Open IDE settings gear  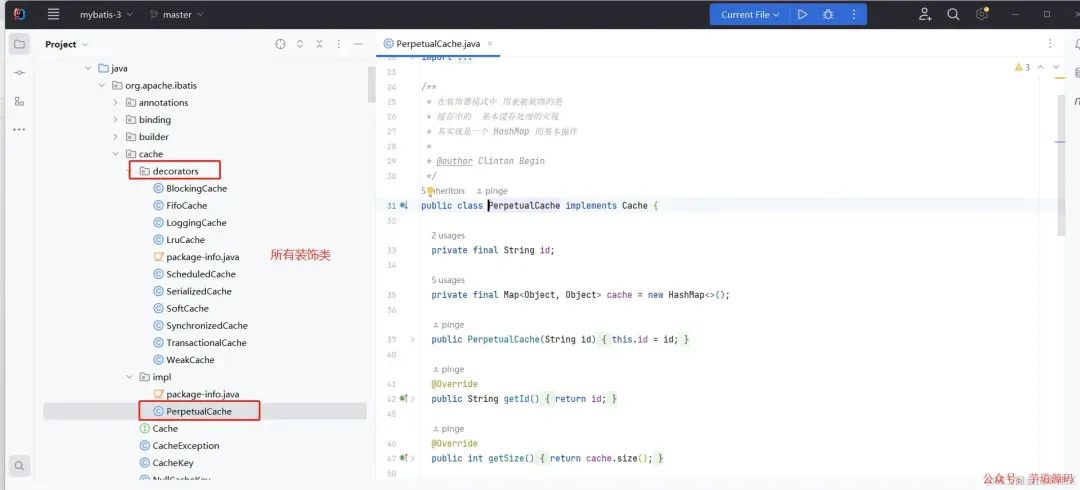point(982,14)
